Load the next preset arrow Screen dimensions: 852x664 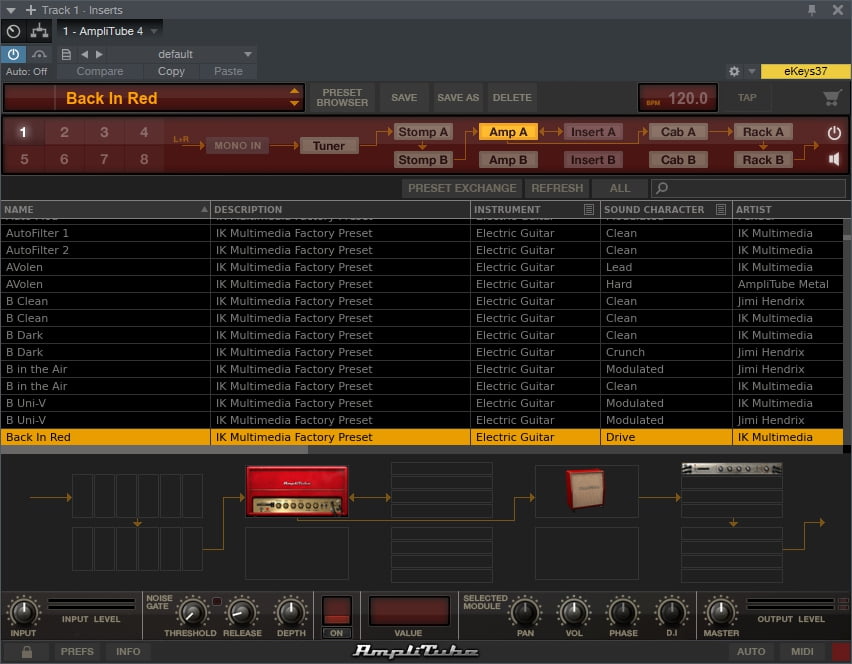click(99, 54)
